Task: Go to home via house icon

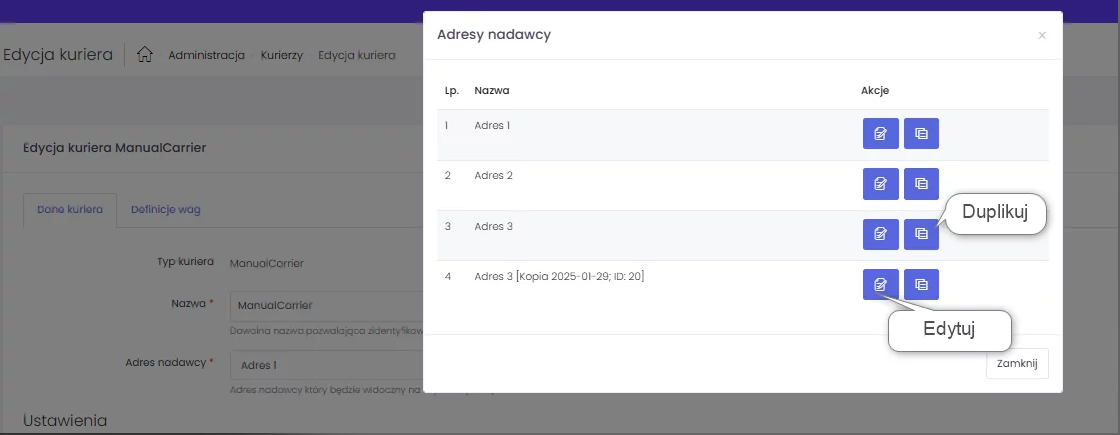Action: click(x=145, y=55)
